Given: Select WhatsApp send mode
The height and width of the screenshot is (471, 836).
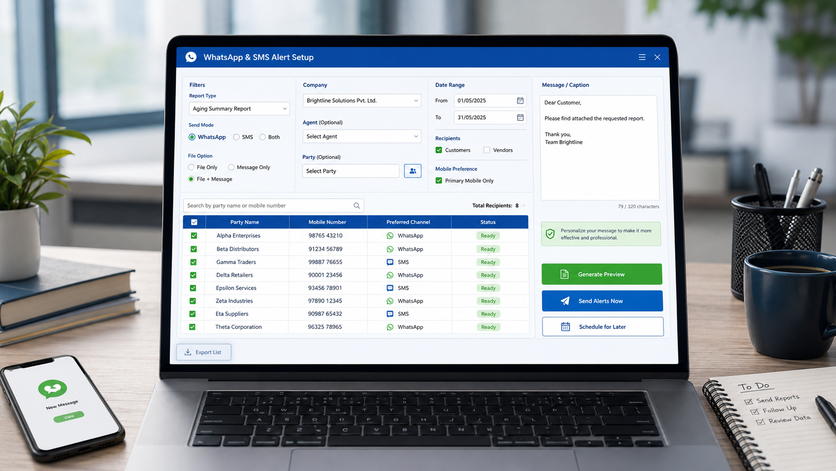Looking at the screenshot, I should 192,137.
